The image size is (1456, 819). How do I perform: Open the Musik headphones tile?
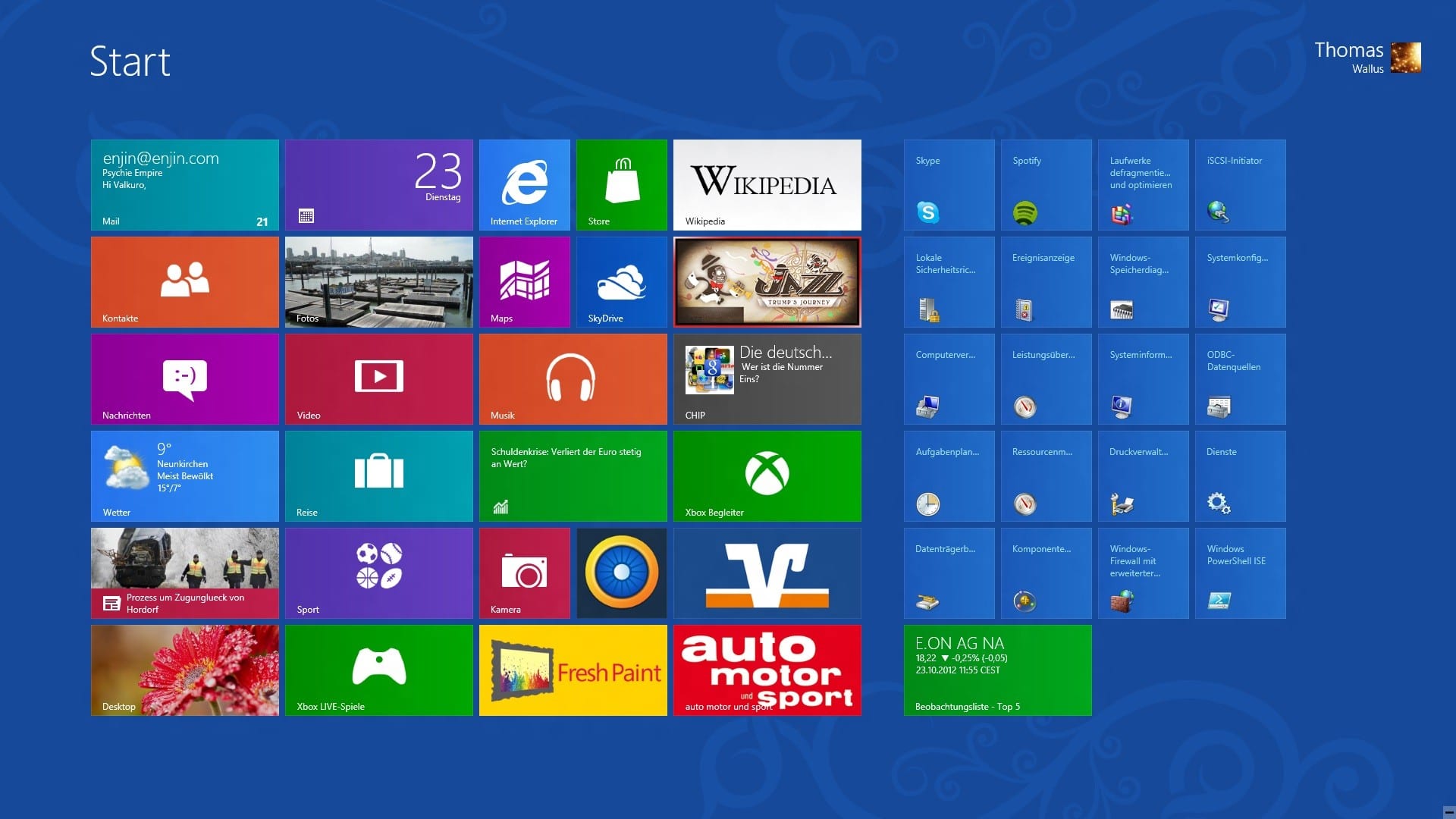(573, 378)
